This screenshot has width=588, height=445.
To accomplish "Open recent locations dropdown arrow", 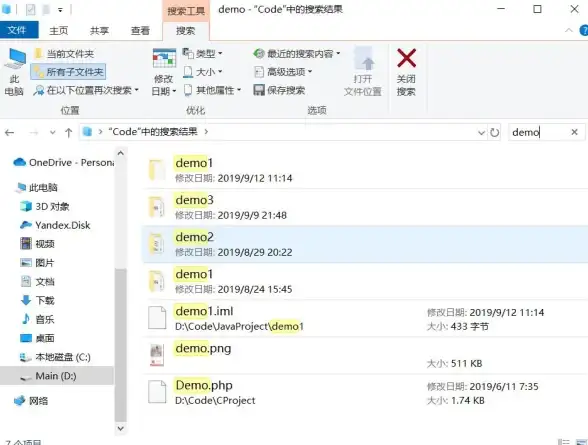I will point(52,132).
